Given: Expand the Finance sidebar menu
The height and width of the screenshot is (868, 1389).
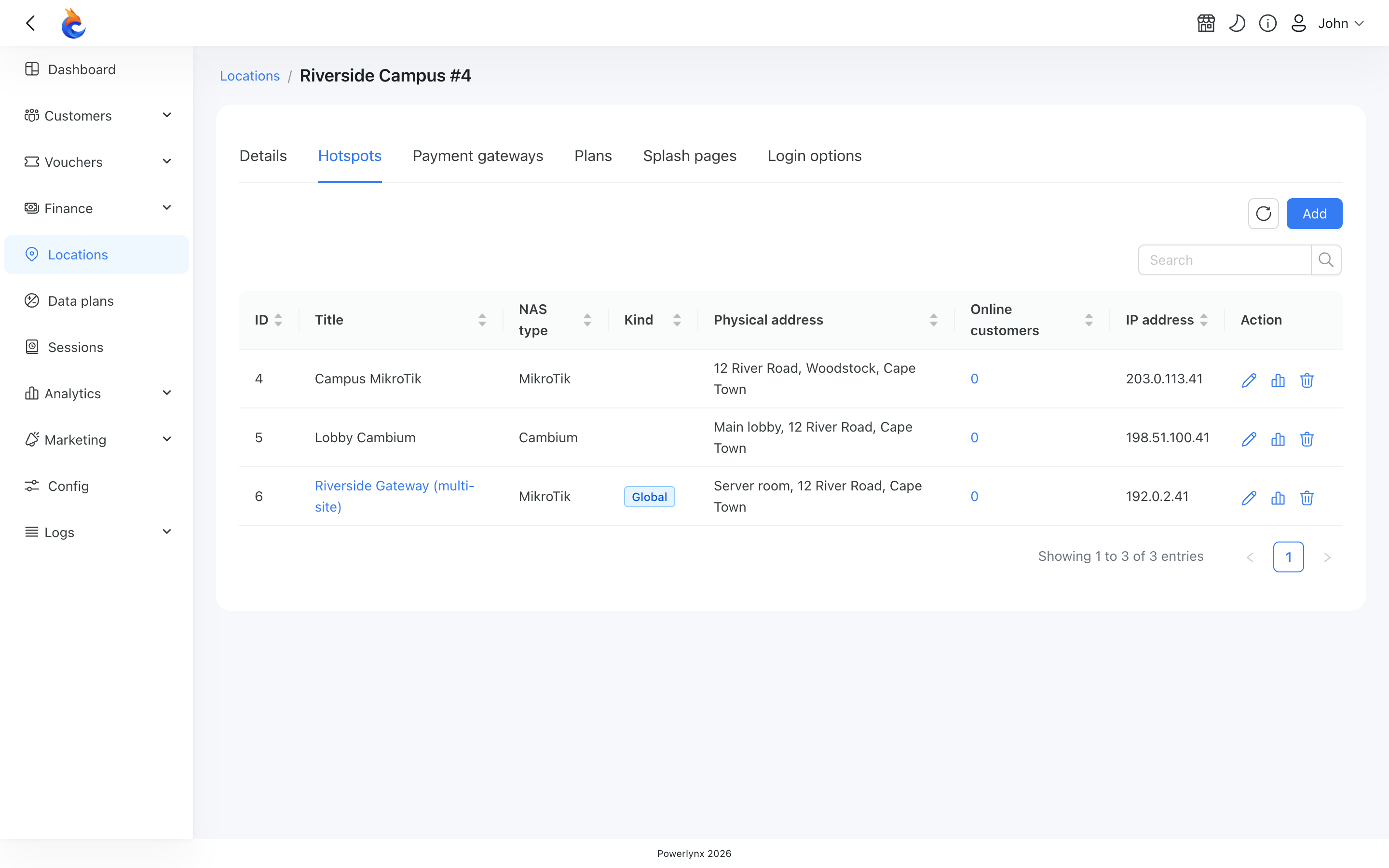Looking at the screenshot, I should click(96, 208).
